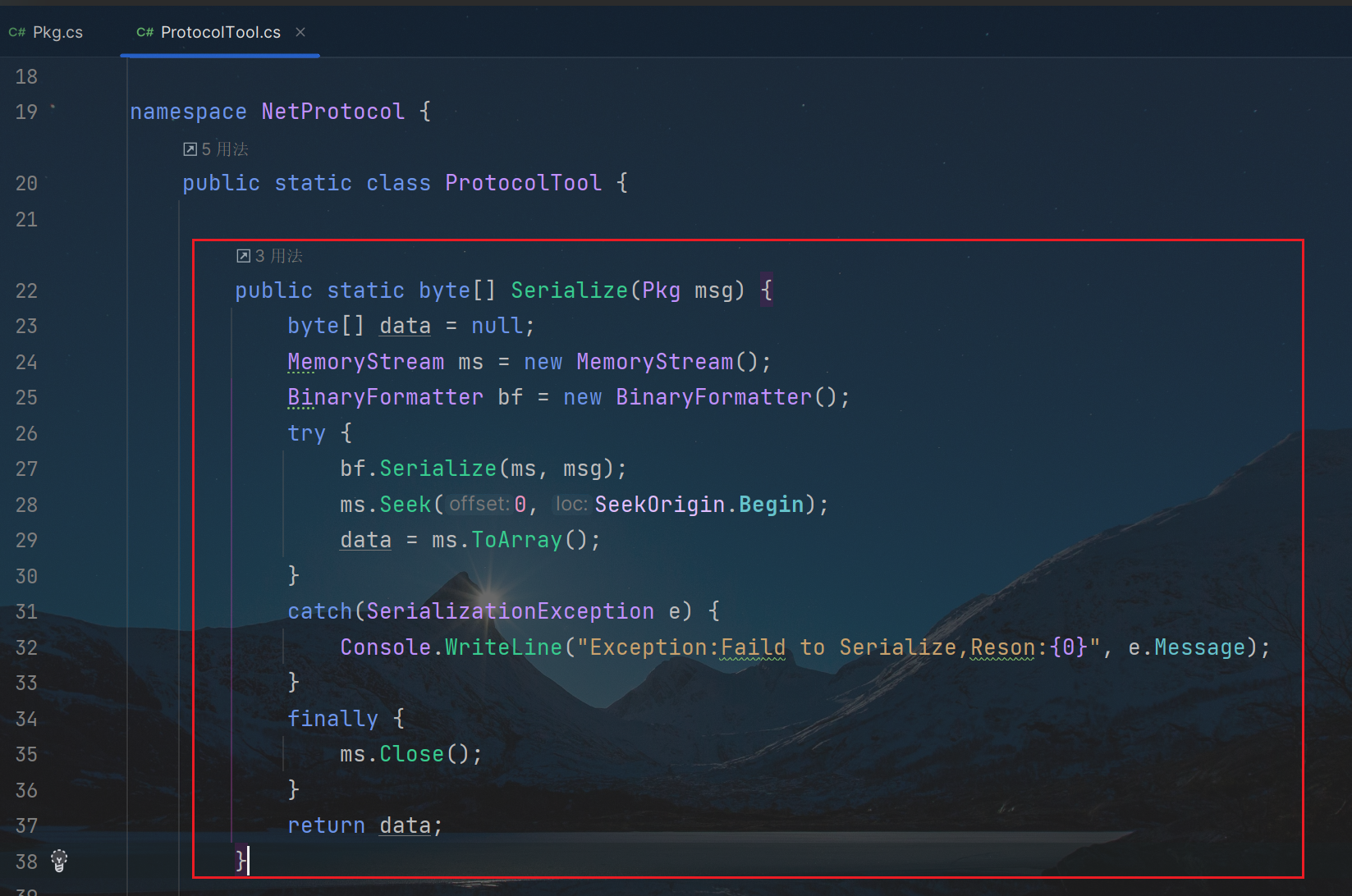Viewport: 1352px width, 896px height.
Task: Click the 'finally' keyword
Action: [333, 719]
